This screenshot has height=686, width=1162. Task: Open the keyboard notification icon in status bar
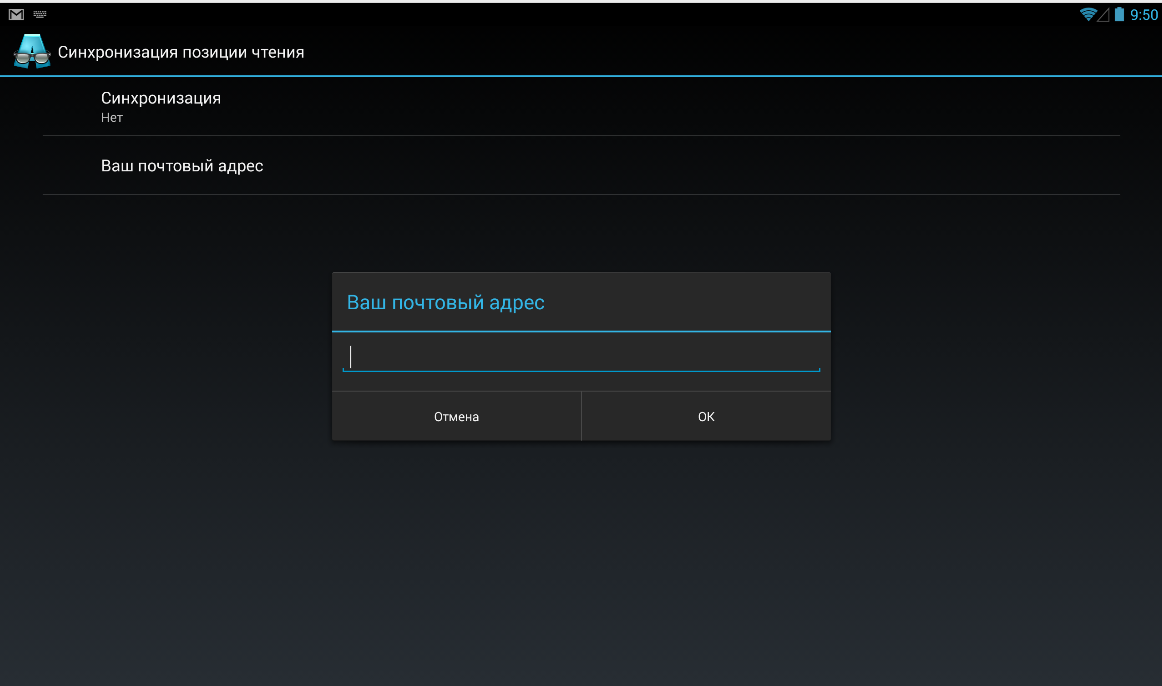40,14
